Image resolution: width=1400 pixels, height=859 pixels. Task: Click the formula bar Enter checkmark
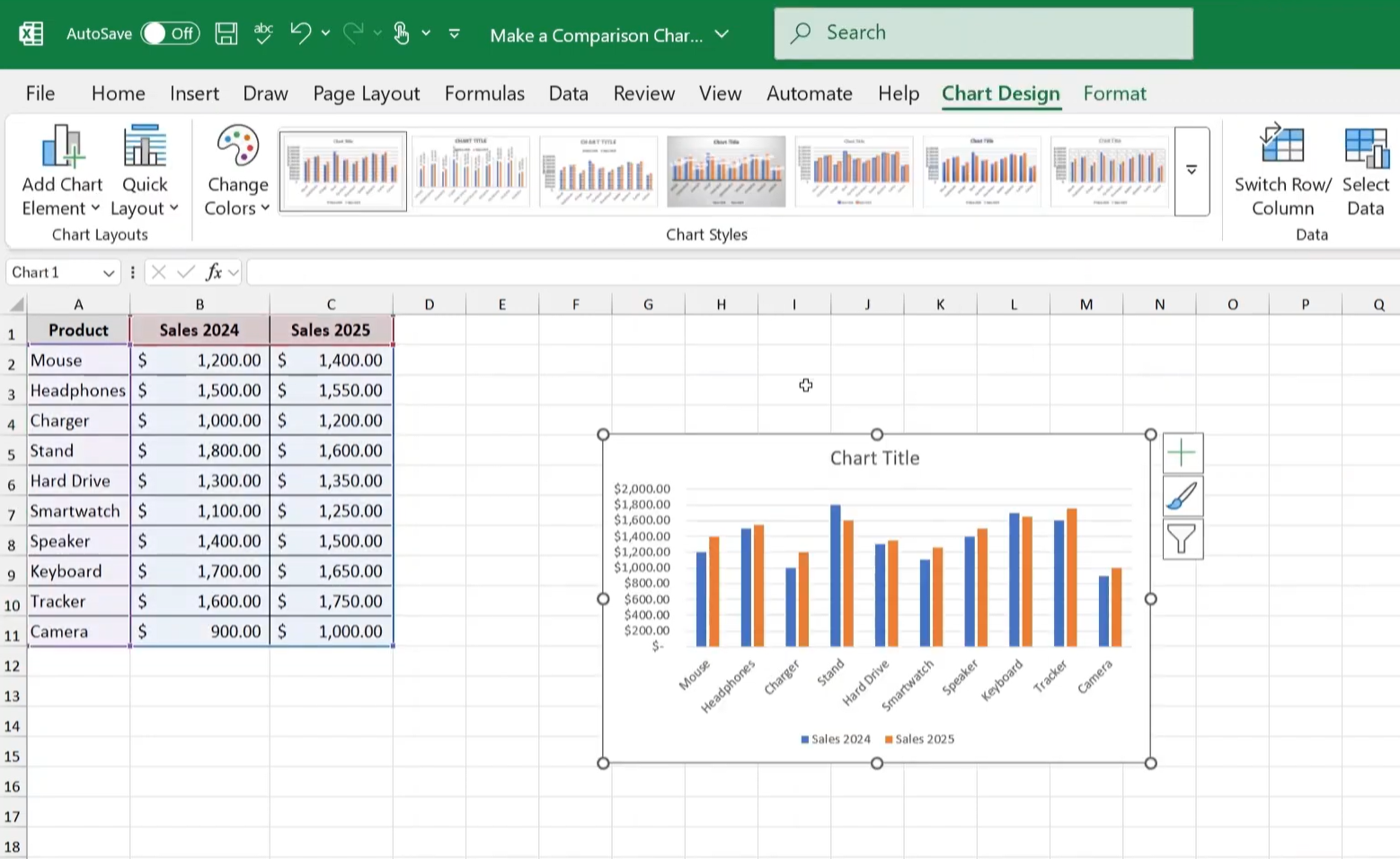click(x=186, y=272)
